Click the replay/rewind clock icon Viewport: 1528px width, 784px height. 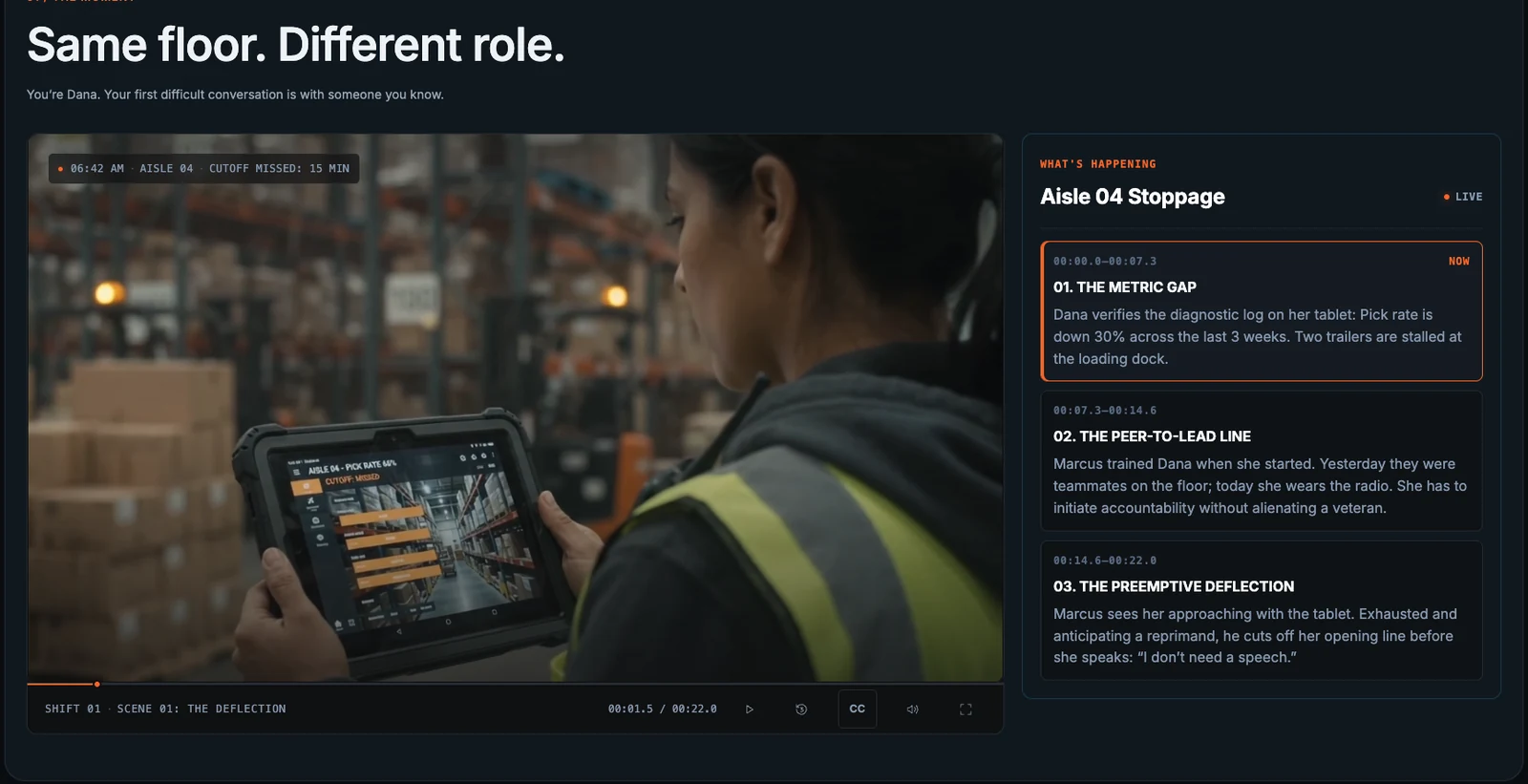(x=801, y=710)
